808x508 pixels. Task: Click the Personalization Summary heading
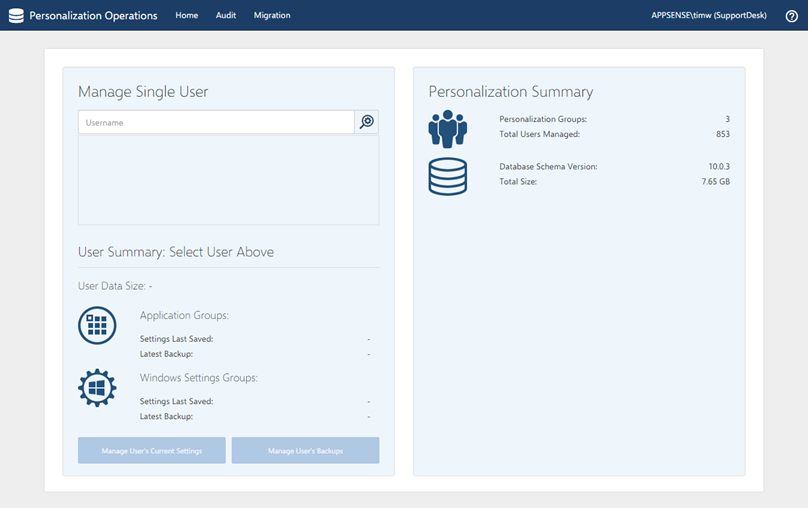coord(510,92)
